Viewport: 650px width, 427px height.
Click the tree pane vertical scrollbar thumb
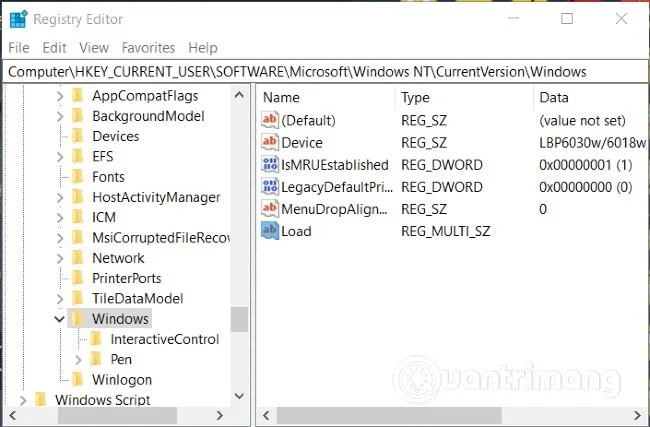239,319
